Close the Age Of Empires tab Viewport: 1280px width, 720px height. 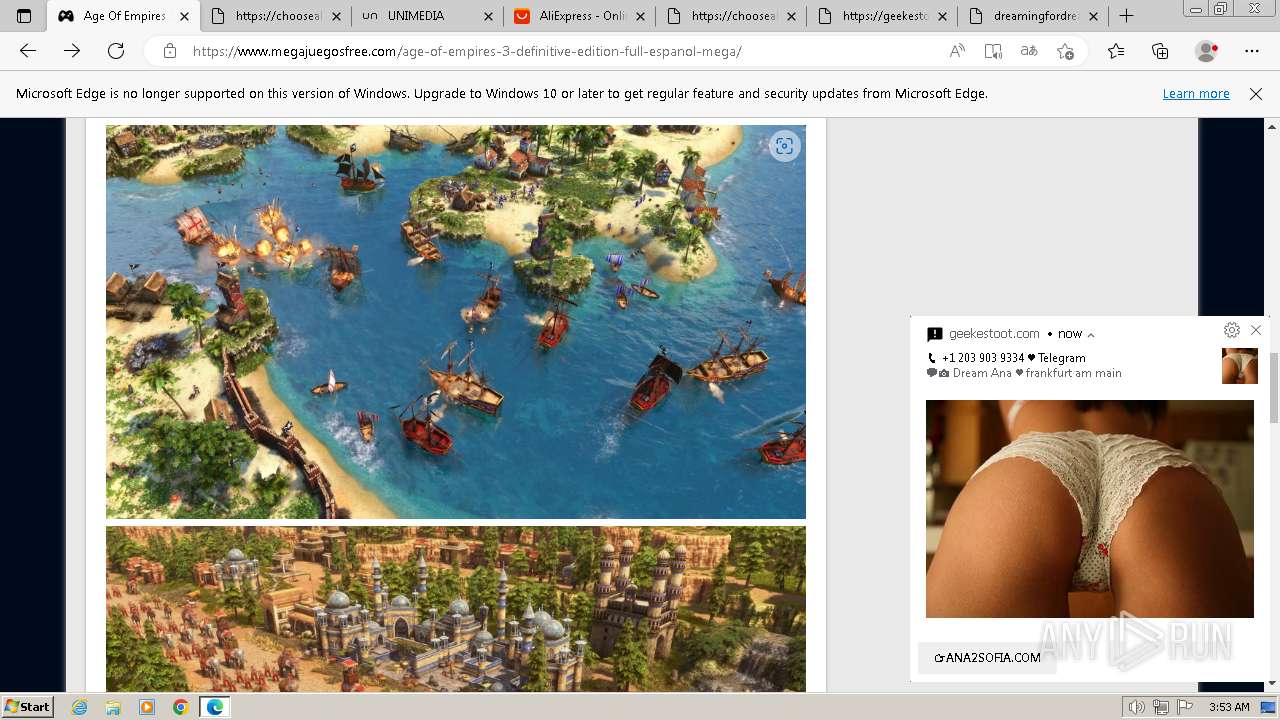coord(184,16)
